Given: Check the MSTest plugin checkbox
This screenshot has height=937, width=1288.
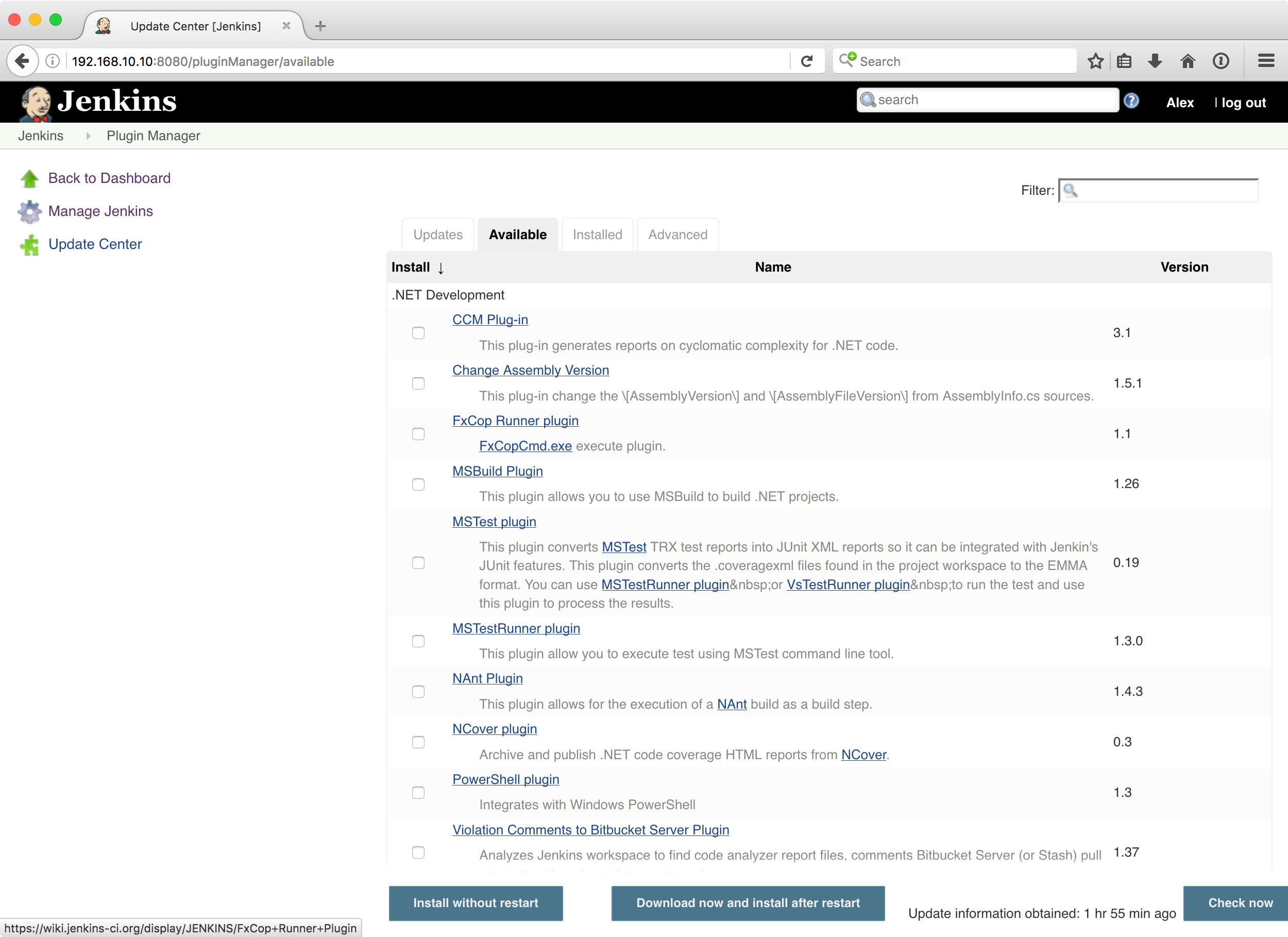Looking at the screenshot, I should point(418,563).
